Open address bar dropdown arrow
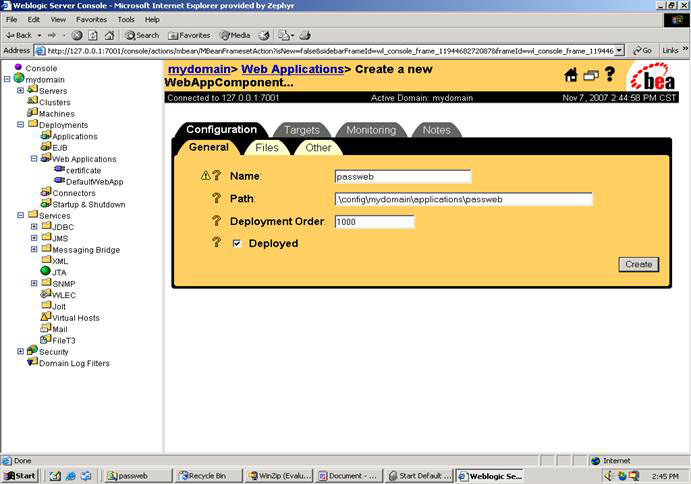 coord(620,51)
